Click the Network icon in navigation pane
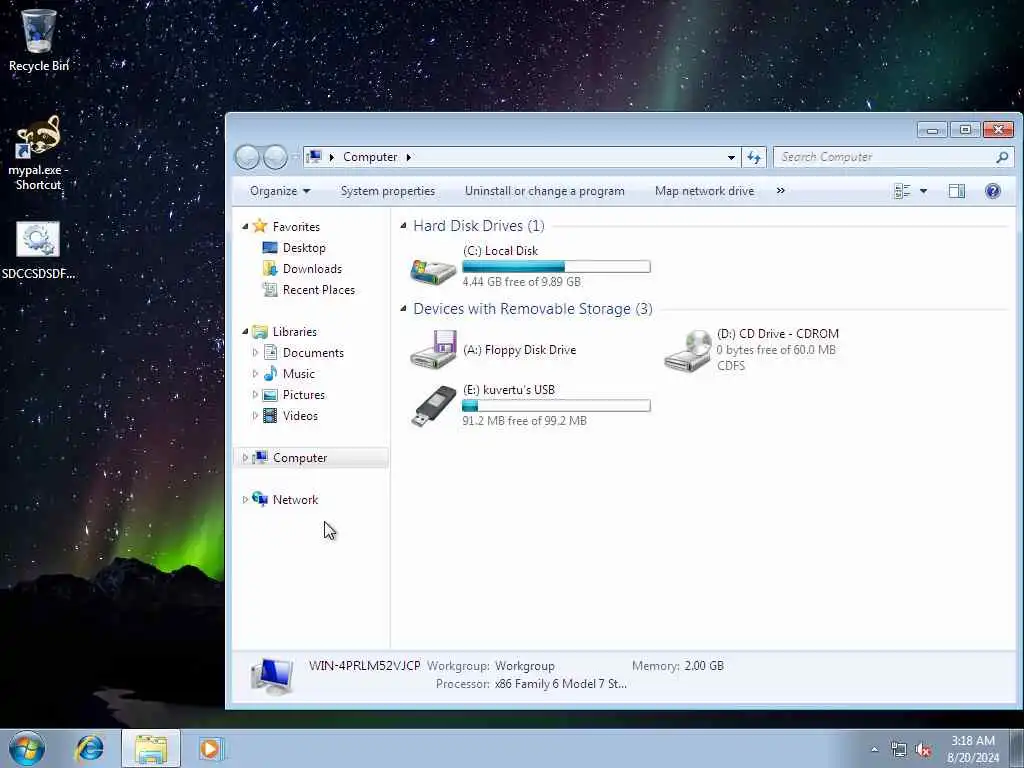Viewport: 1024px width, 768px height. (260, 499)
